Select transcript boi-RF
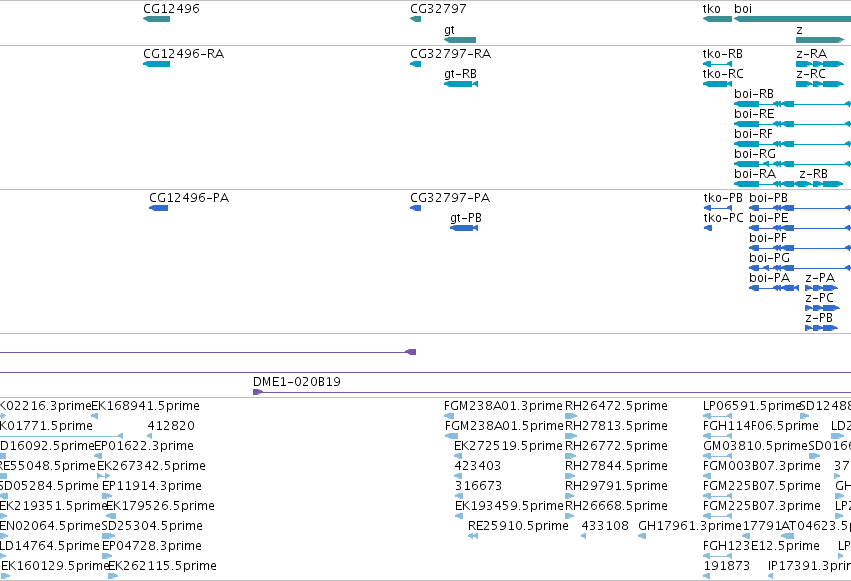The height and width of the screenshot is (581, 851). tap(792, 144)
